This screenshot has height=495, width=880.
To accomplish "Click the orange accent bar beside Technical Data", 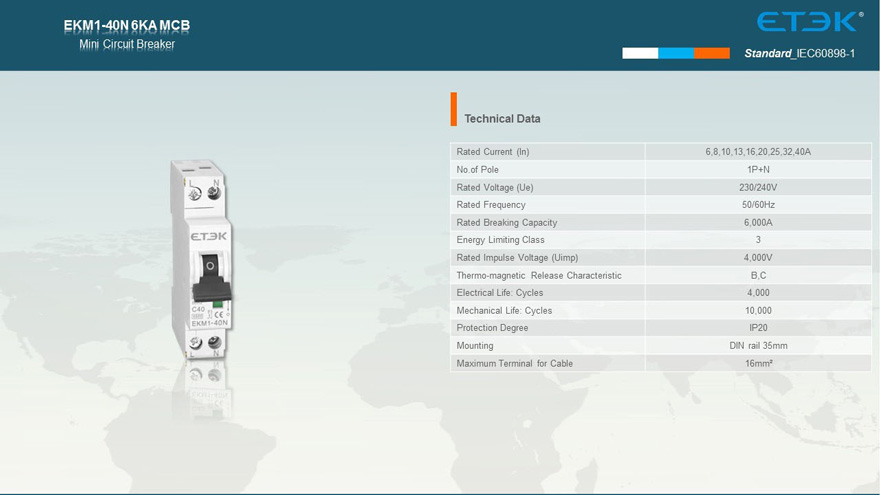I will pyautogui.click(x=453, y=109).
